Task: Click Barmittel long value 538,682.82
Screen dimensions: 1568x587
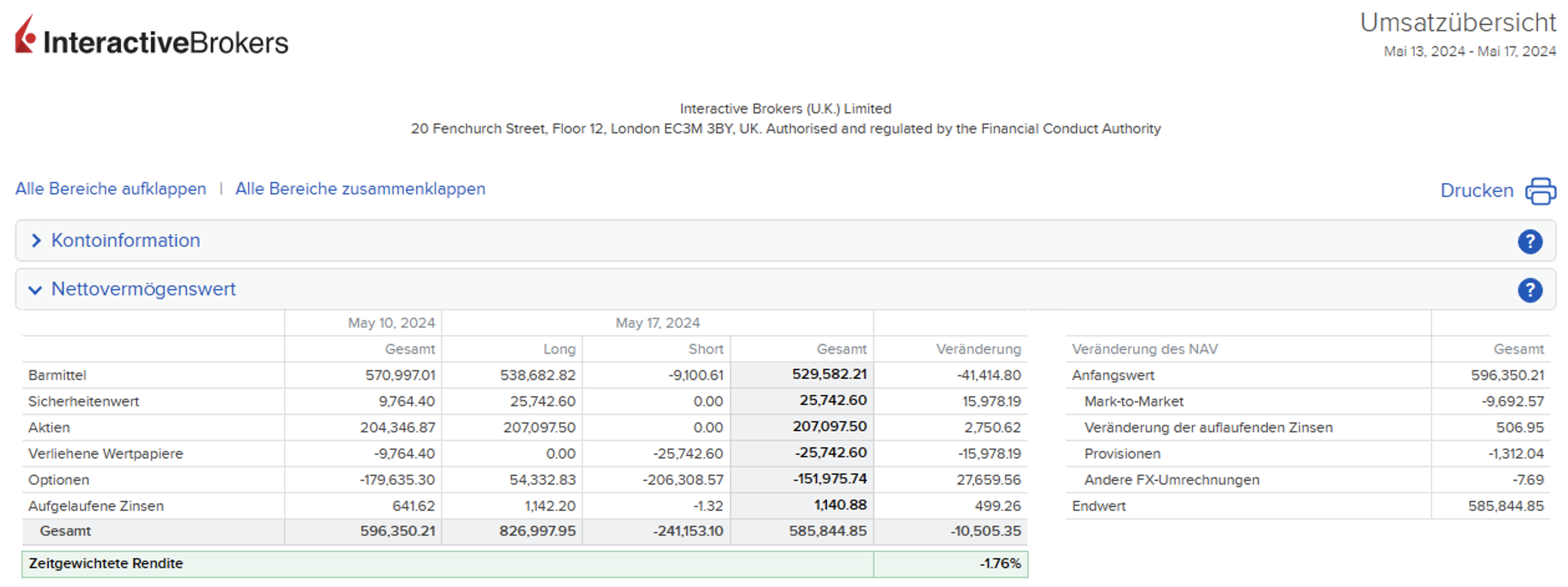Action: pyautogui.click(x=537, y=375)
